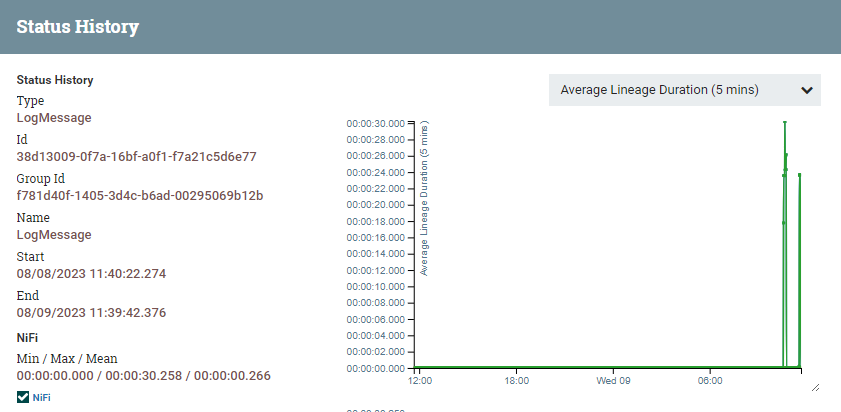
Task: Select the 12:00 x-axis tick label
Action: tap(420, 381)
